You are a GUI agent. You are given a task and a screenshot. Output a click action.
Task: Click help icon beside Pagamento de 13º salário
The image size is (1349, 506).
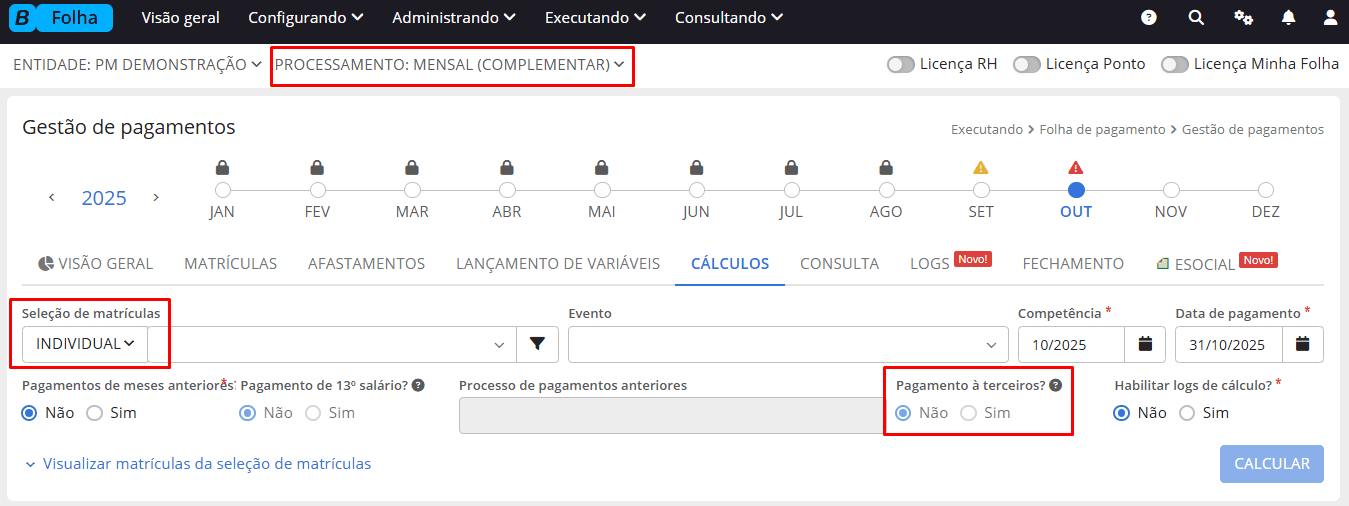tap(418, 385)
